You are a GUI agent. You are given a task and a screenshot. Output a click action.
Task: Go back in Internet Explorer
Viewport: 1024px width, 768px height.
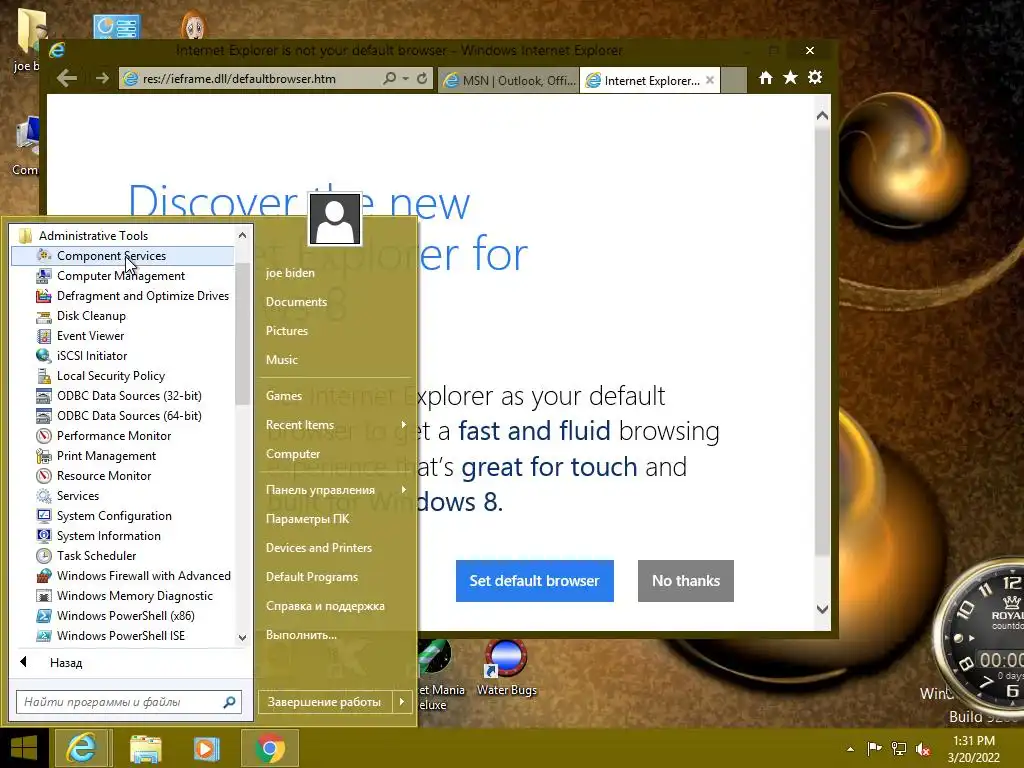[x=67, y=79]
